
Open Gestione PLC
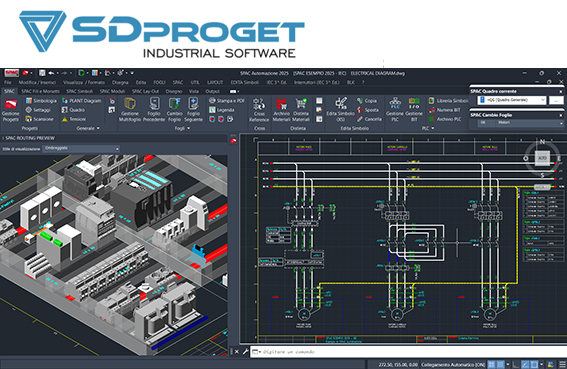click(x=395, y=110)
